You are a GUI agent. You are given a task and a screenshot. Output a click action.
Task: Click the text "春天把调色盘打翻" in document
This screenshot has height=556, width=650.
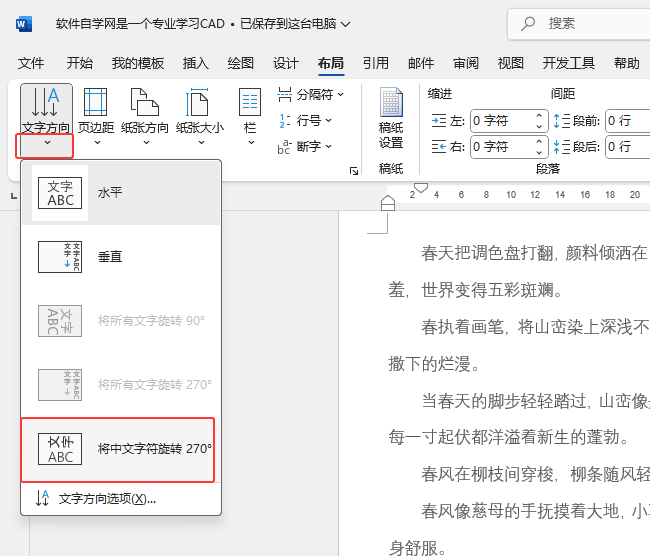click(487, 253)
